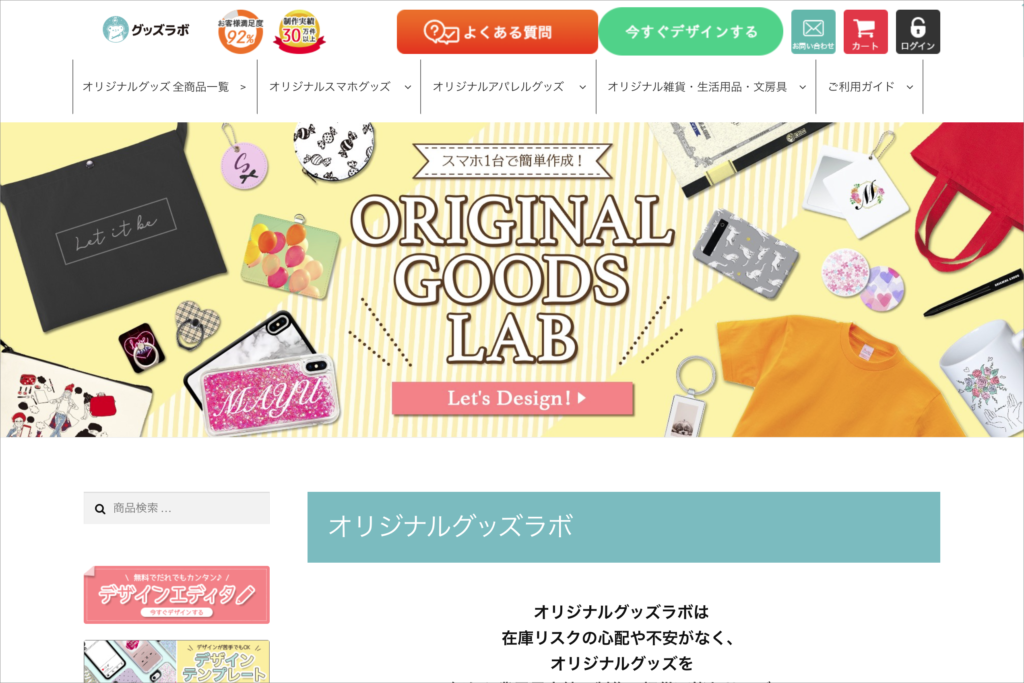Open the お問い合わせ envelope icon
Viewport: 1024px width, 683px height.
(813, 31)
